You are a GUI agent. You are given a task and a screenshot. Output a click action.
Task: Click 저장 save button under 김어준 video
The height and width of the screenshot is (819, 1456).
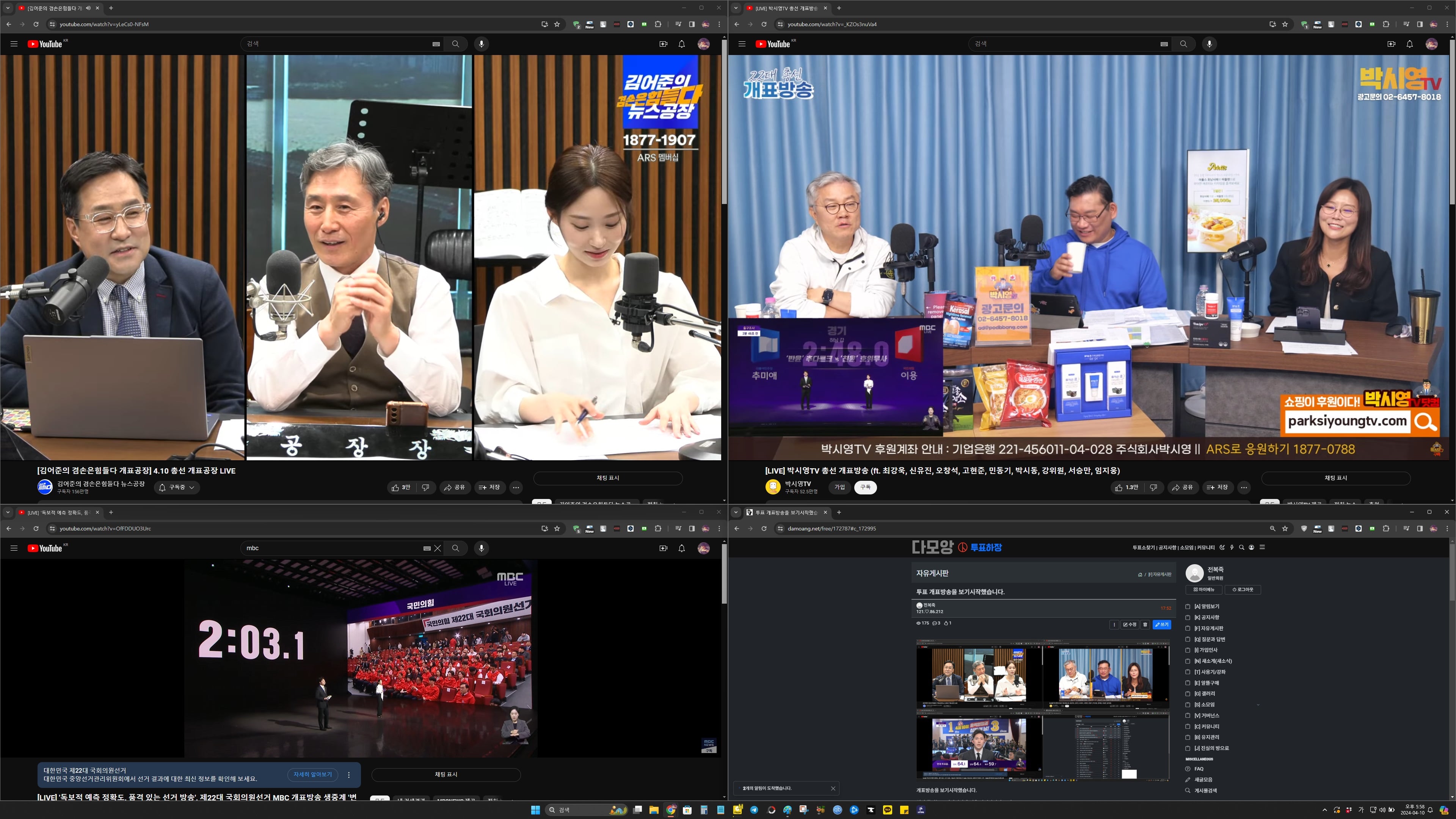[x=490, y=487]
